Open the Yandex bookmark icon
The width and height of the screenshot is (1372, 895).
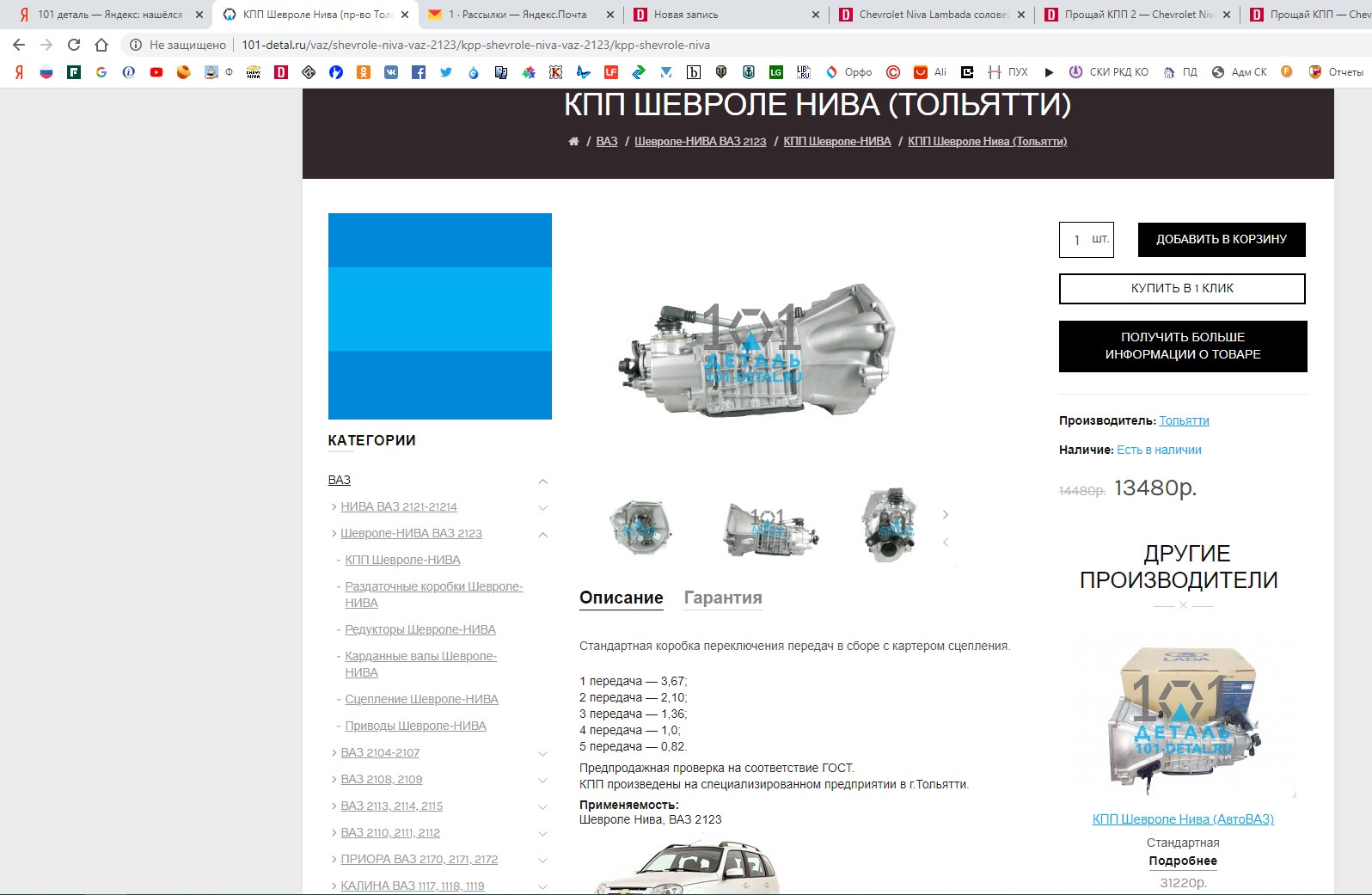pyautogui.click(x=19, y=72)
